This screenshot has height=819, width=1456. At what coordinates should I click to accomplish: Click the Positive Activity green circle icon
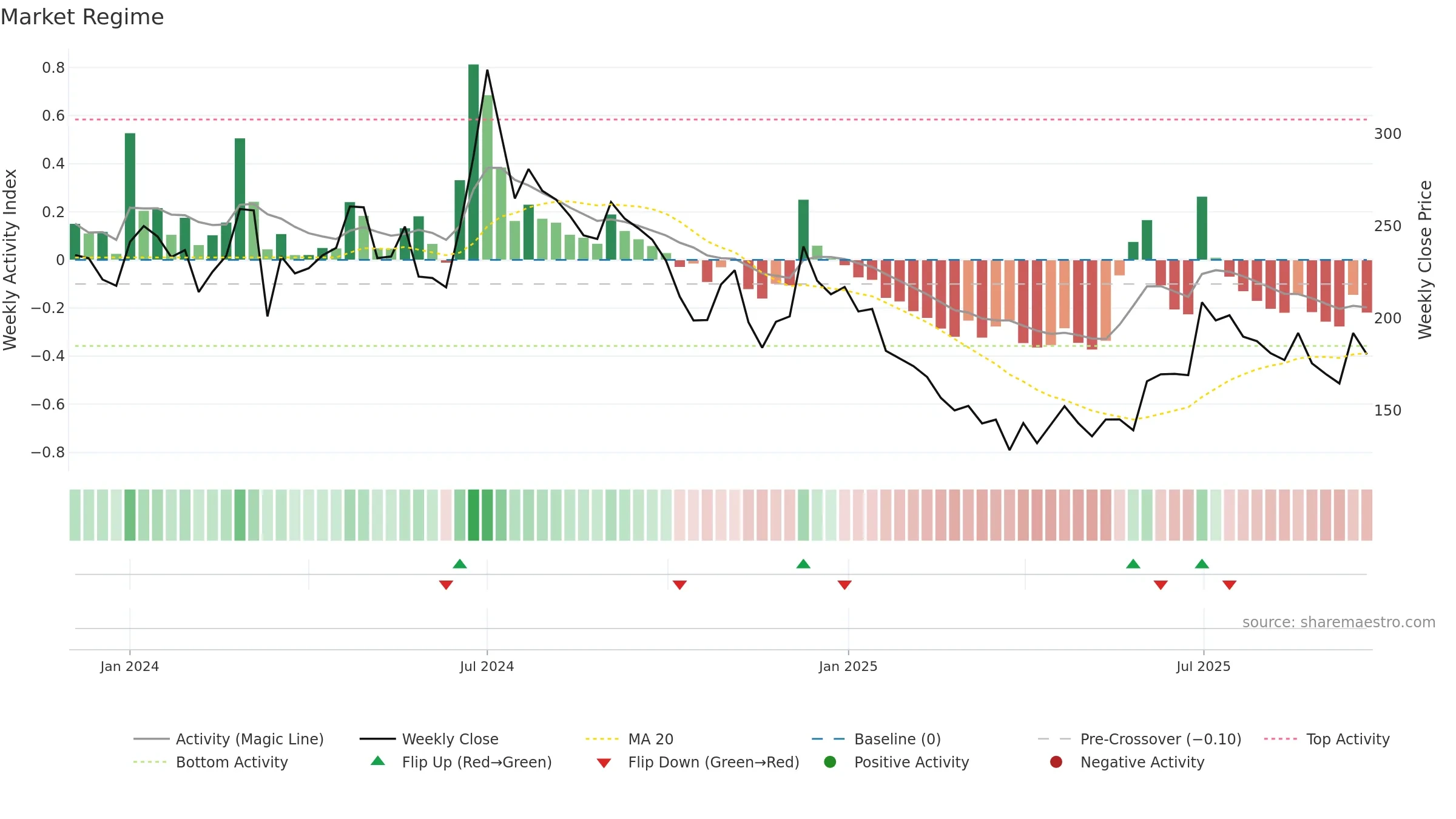point(830,762)
